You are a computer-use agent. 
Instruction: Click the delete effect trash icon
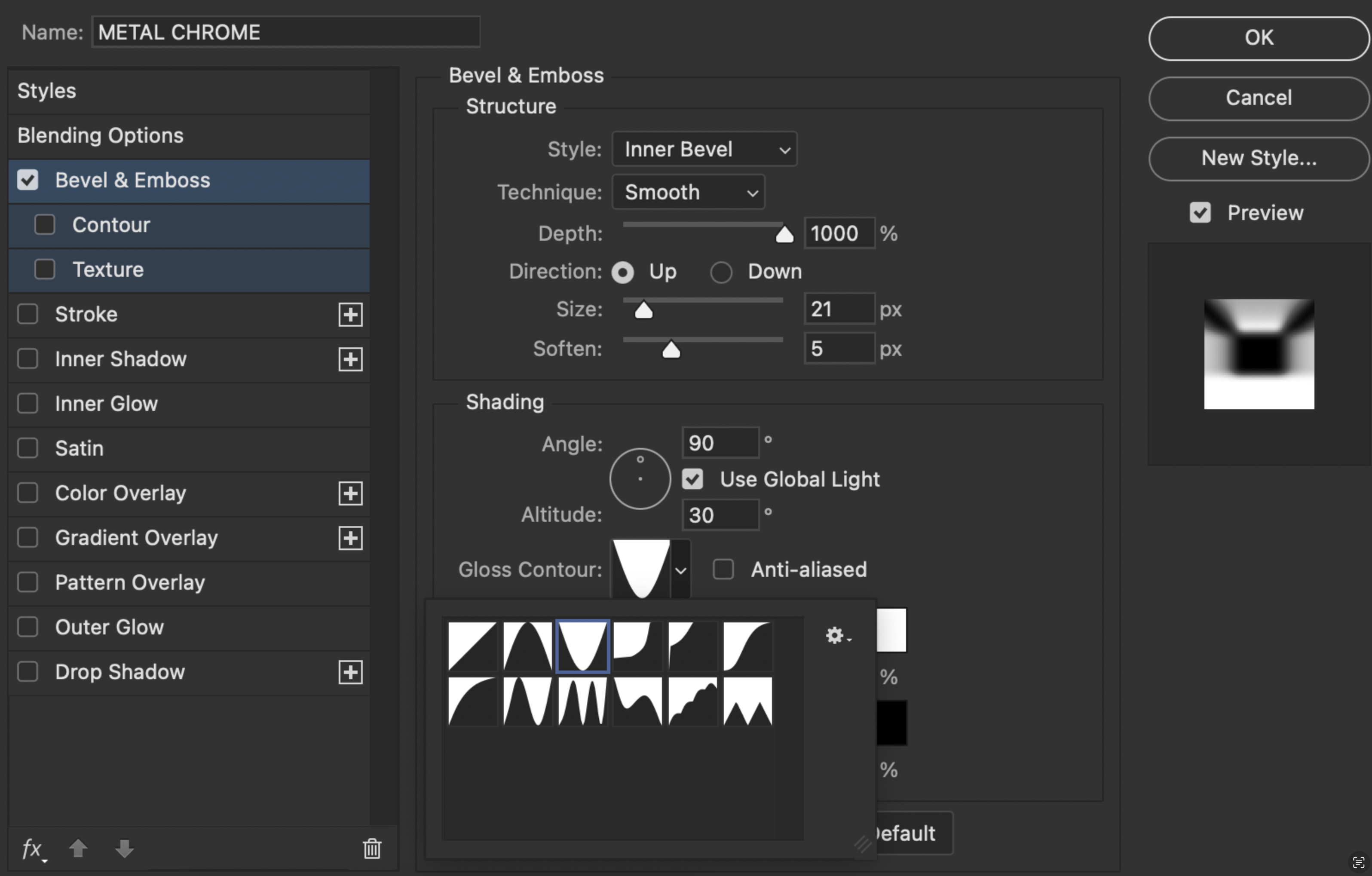pos(372,848)
